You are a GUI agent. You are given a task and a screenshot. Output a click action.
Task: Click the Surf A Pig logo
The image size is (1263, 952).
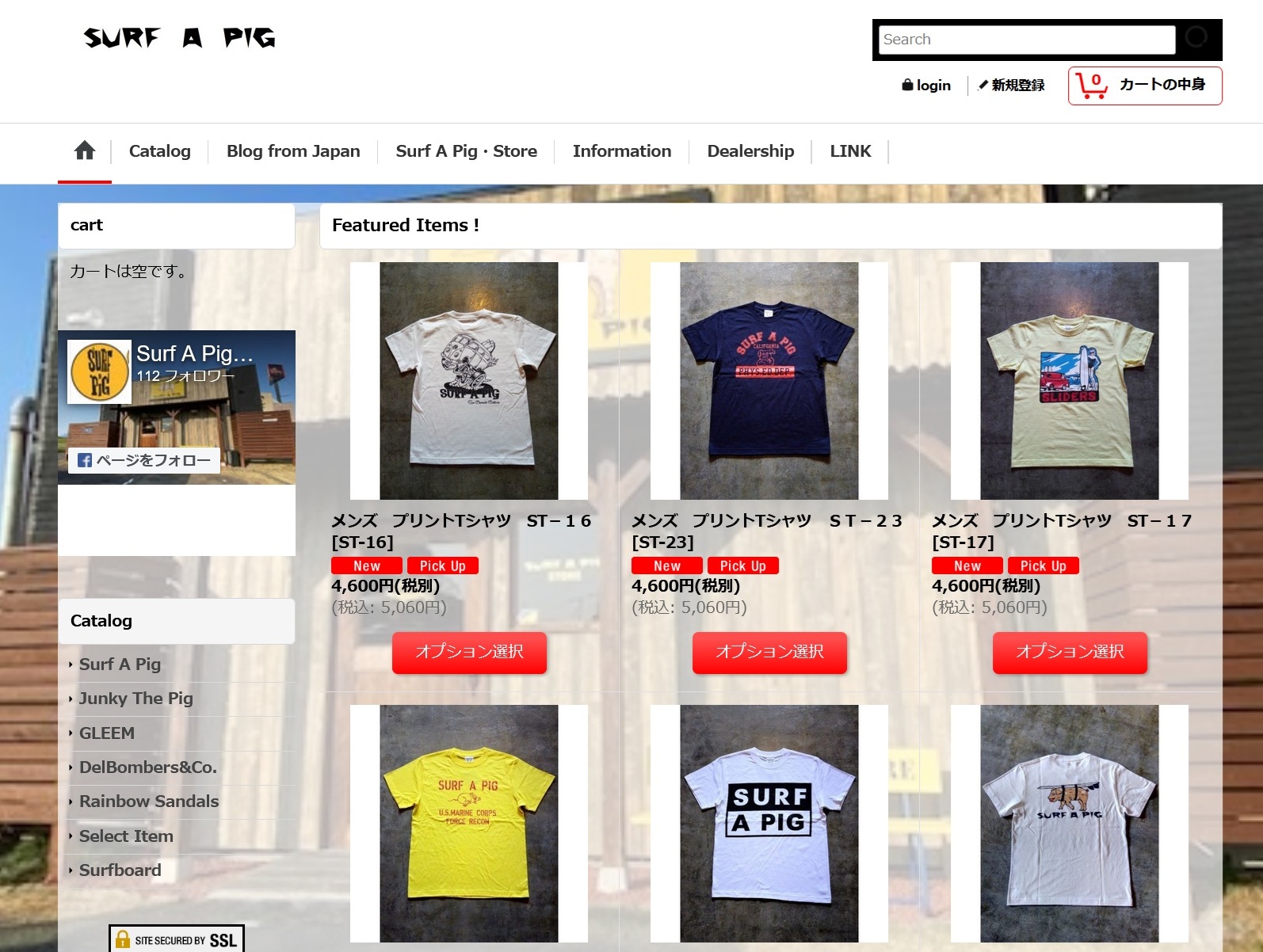click(180, 37)
